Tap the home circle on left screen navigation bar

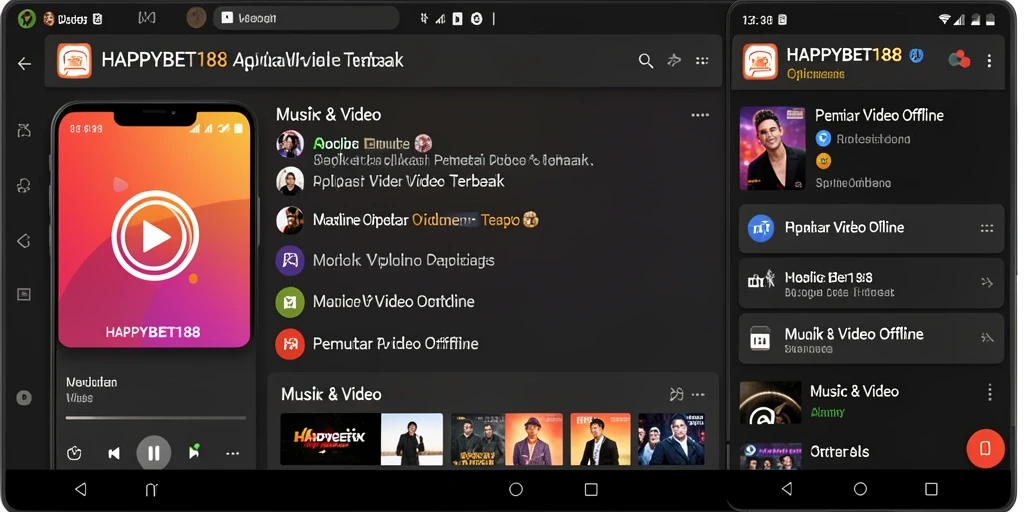[516, 489]
